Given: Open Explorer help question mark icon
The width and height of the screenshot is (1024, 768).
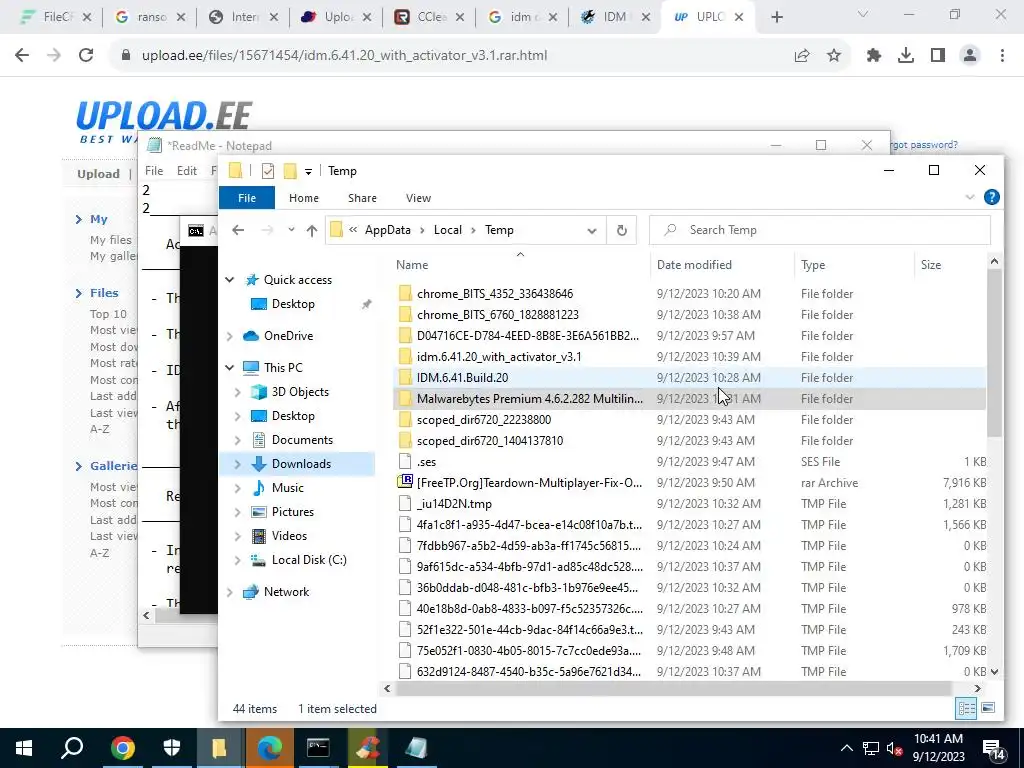Looking at the screenshot, I should pyautogui.click(x=991, y=197).
